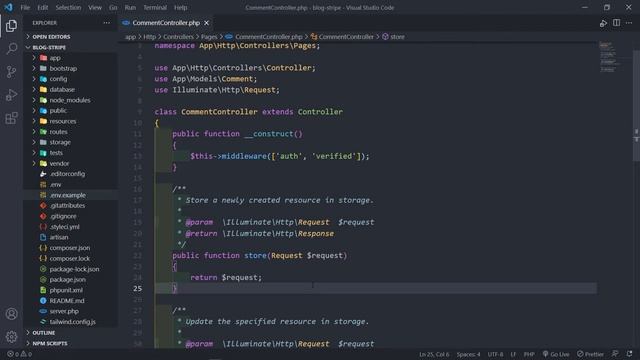Open server.php file
Screen dimensions: 640x360
[x=64, y=311]
